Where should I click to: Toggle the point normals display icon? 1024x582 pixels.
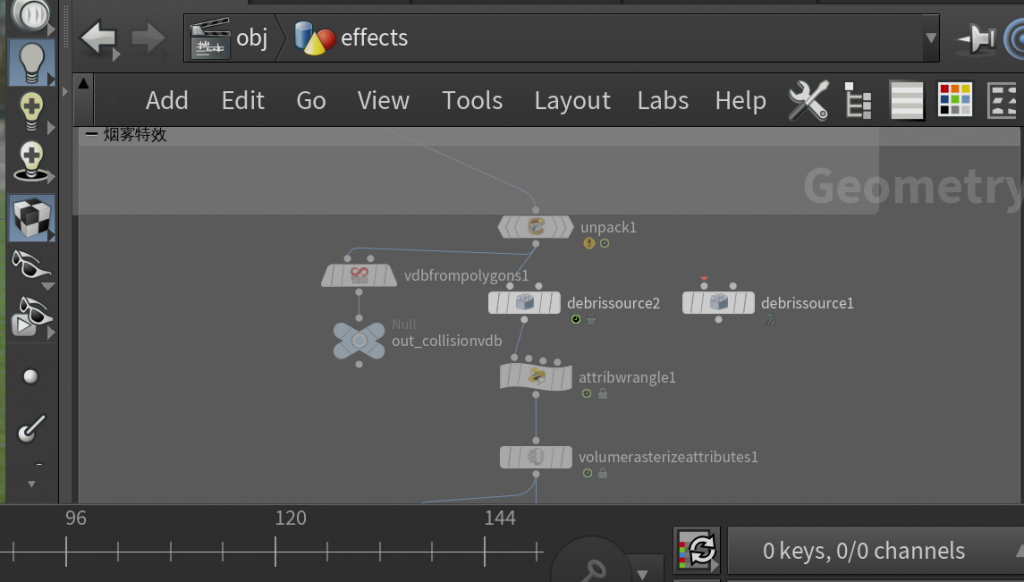pyautogui.click(x=30, y=428)
